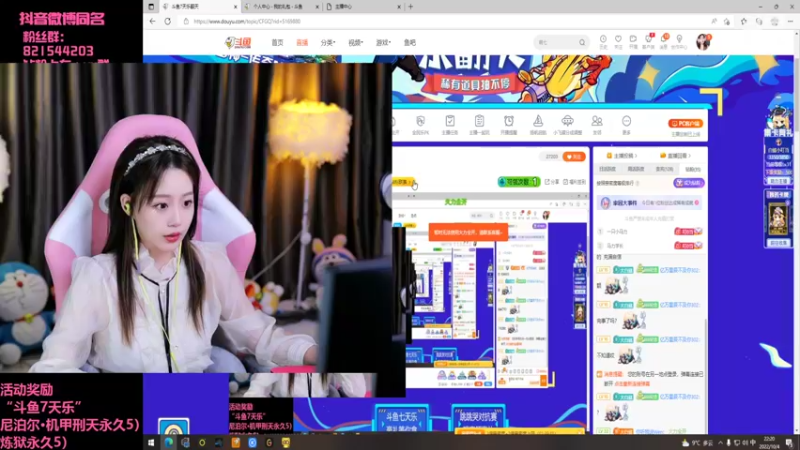Image resolution: width=800 pixels, height=450 pixels.
Task: Switch to the third ranking tab
Action: click(x=664, y=169)
